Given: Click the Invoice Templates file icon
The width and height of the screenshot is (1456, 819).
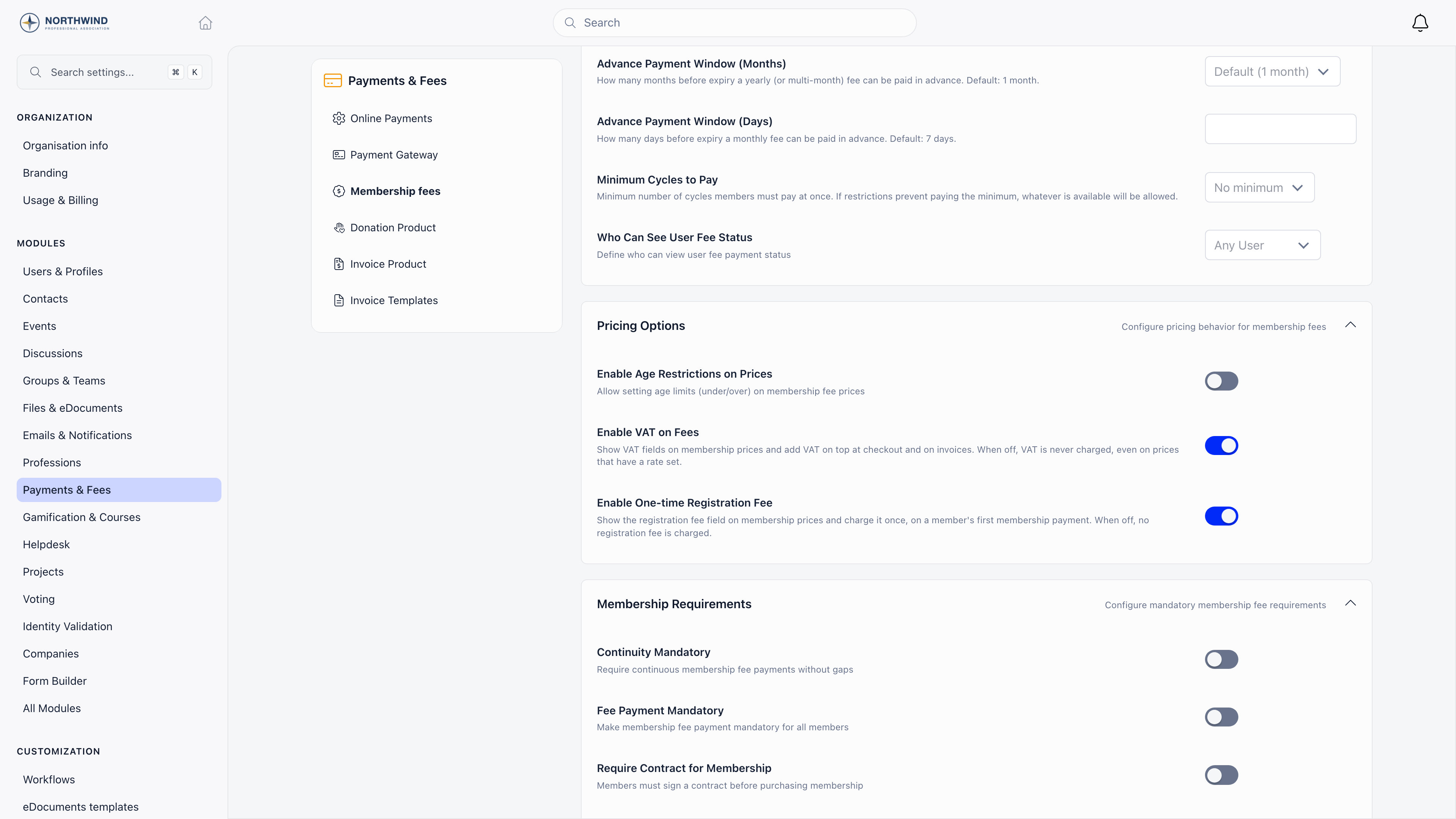Looking at the screenshot, I should coord(339,300).
